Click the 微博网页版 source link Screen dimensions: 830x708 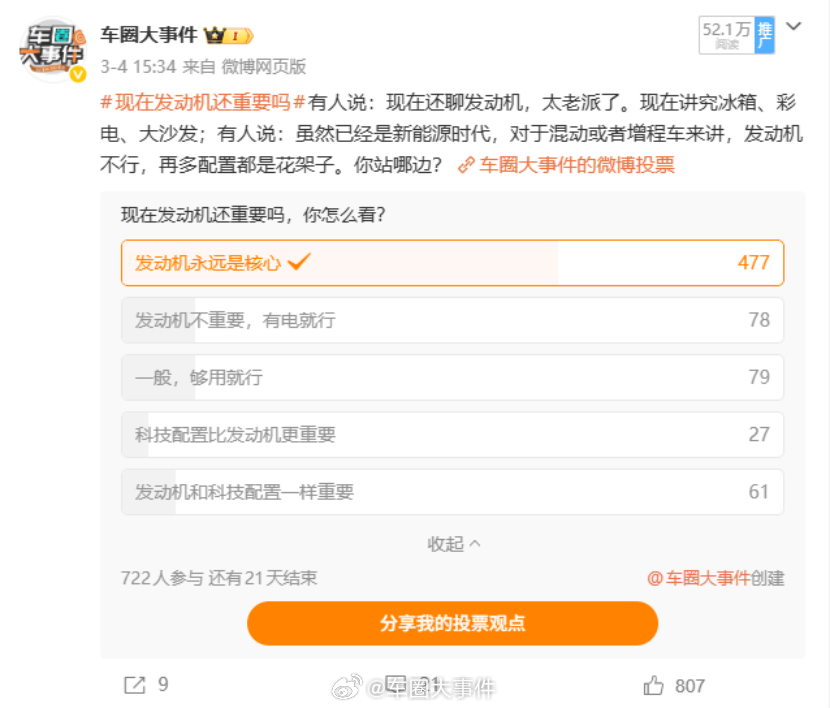pos(264,66)
